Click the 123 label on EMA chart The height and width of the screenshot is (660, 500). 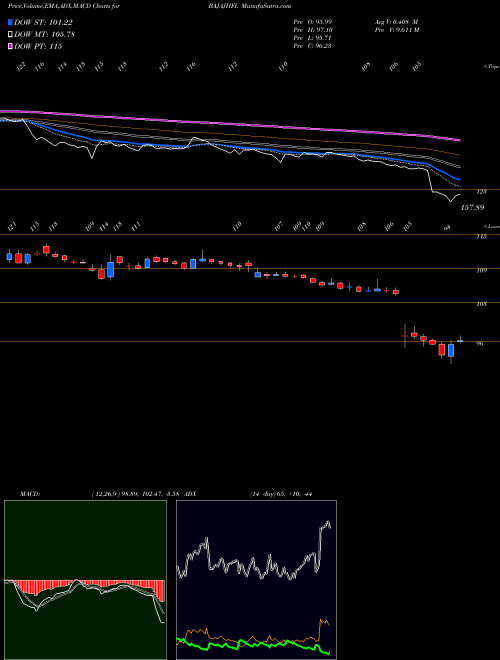coord(482,192)
